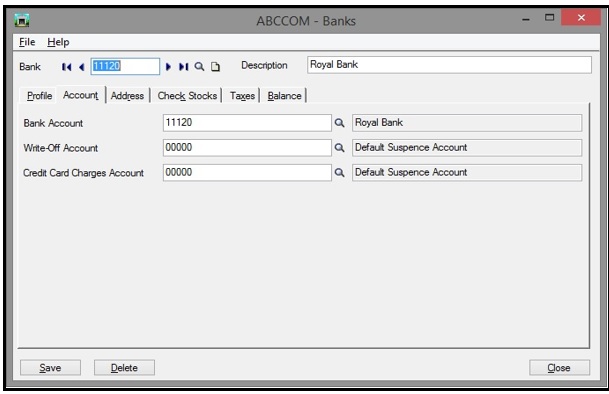This screenshot has width=609, height=394.
Task: Click the Description field Royal Bank
Action: point(449,65)
